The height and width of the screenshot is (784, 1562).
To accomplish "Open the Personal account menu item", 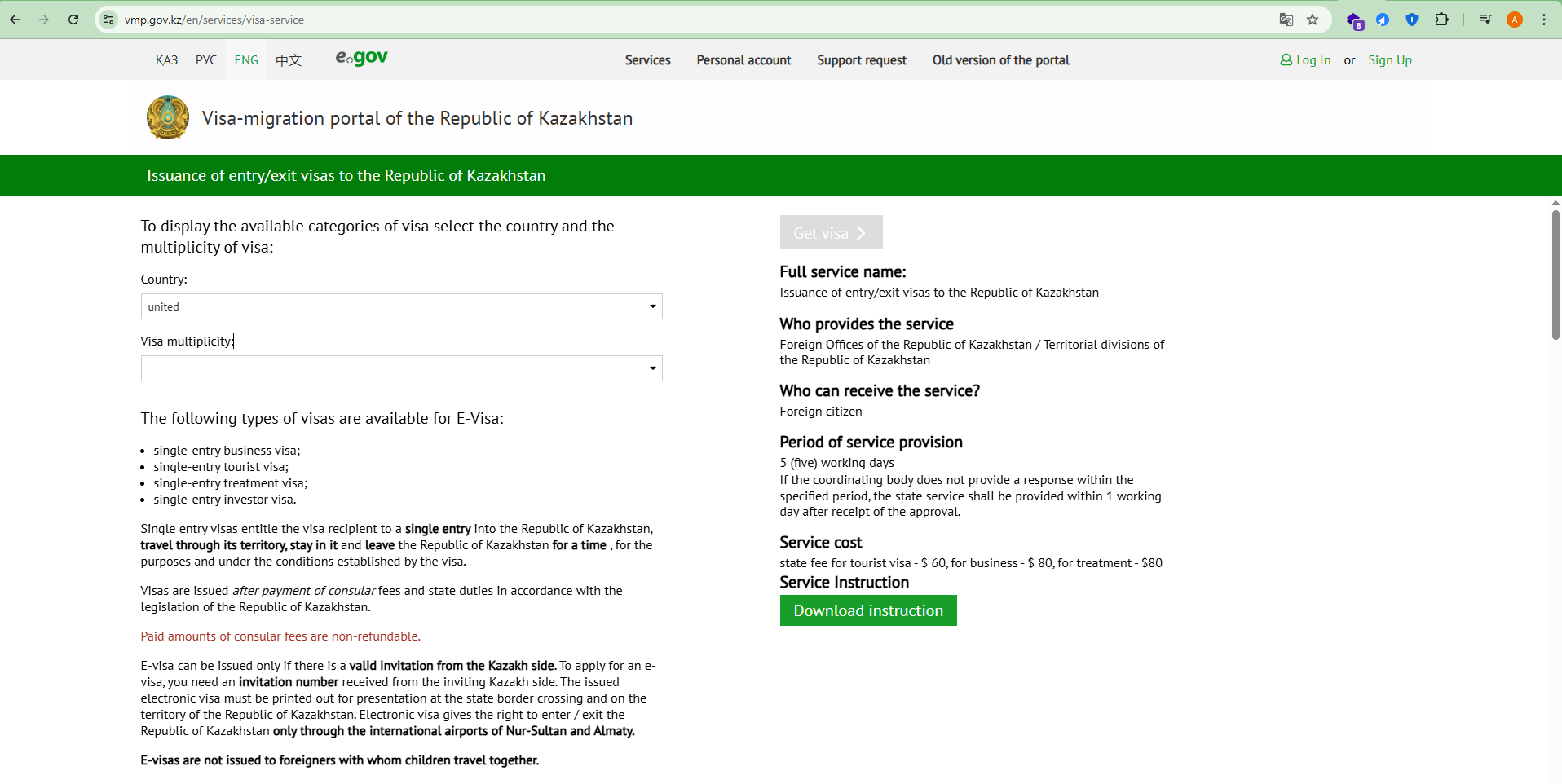I will [x=743, y=60].
